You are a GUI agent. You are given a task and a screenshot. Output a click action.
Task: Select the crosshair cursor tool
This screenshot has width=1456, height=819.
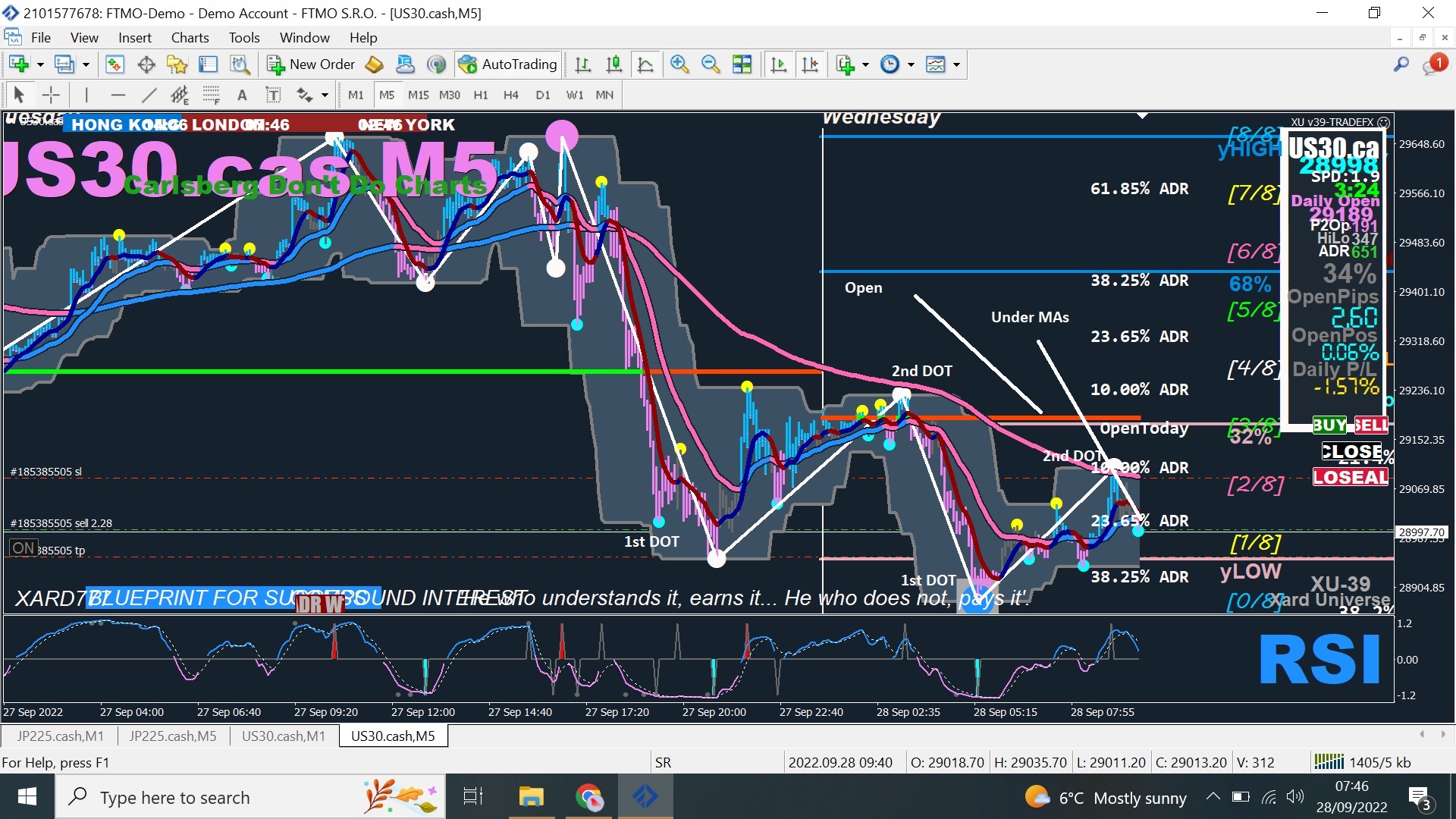click(x=51, y=95)
